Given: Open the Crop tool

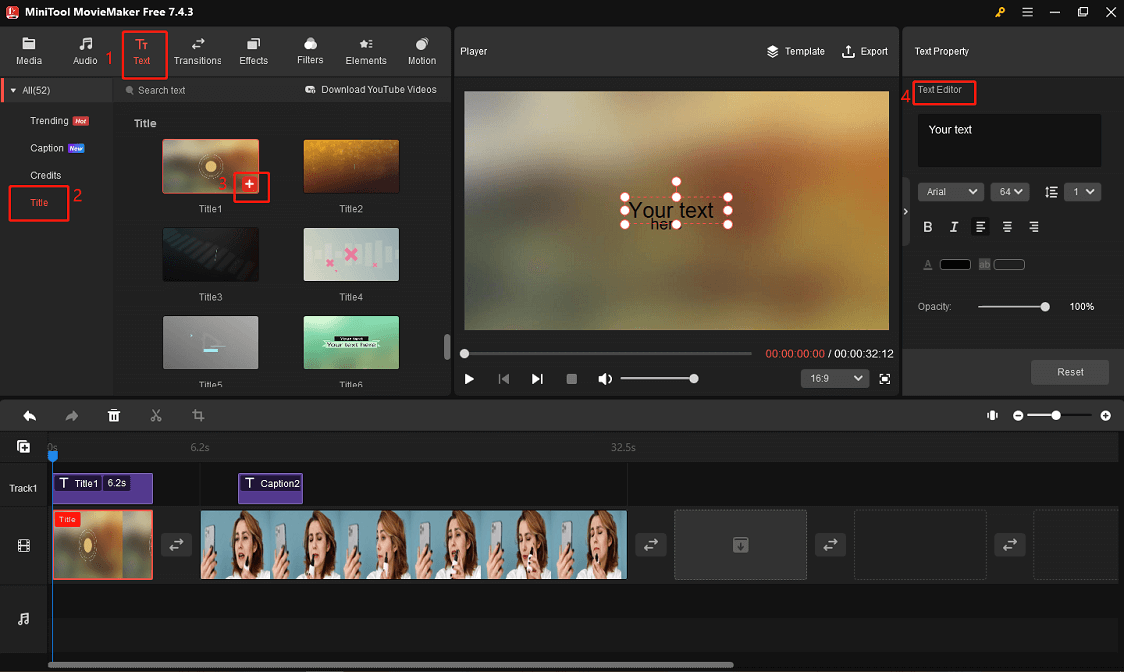Looking at the screenshot, I should click(198, 416).
